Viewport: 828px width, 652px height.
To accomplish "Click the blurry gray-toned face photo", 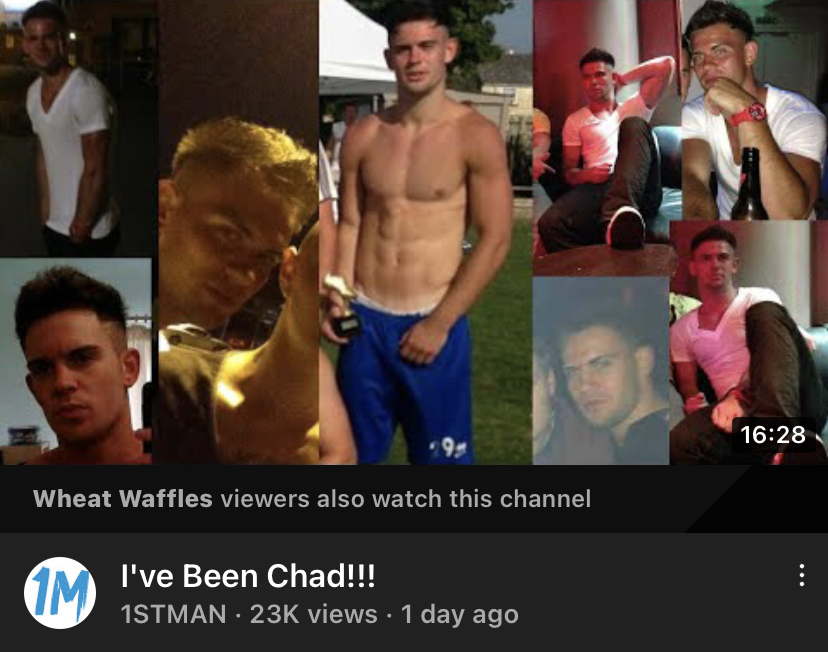I will point(601,371).
